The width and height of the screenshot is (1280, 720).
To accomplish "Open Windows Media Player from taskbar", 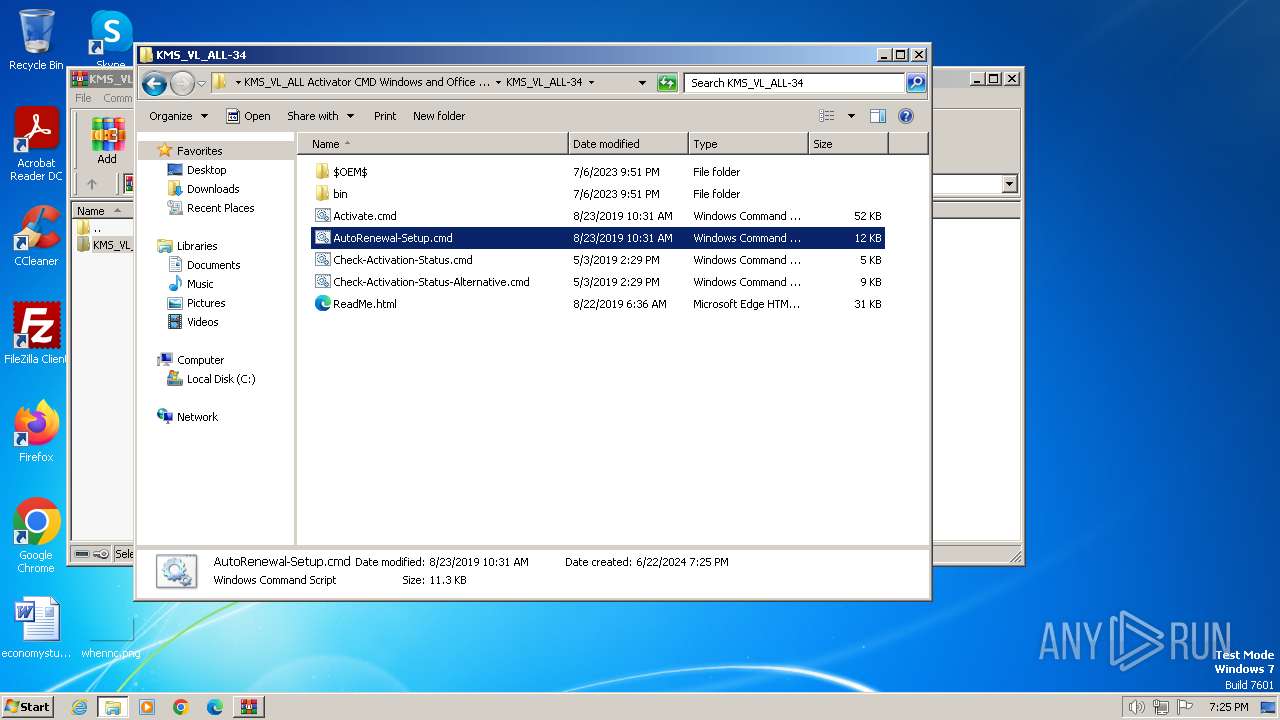I will 147,707.
